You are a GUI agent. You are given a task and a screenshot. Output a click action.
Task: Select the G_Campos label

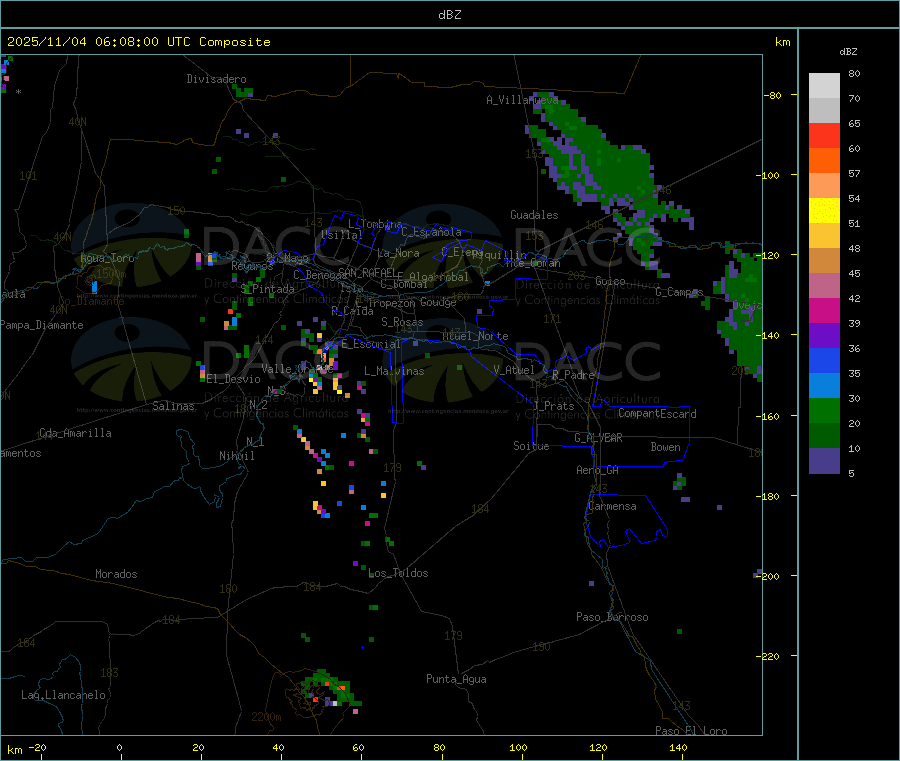tap(679, 292)
